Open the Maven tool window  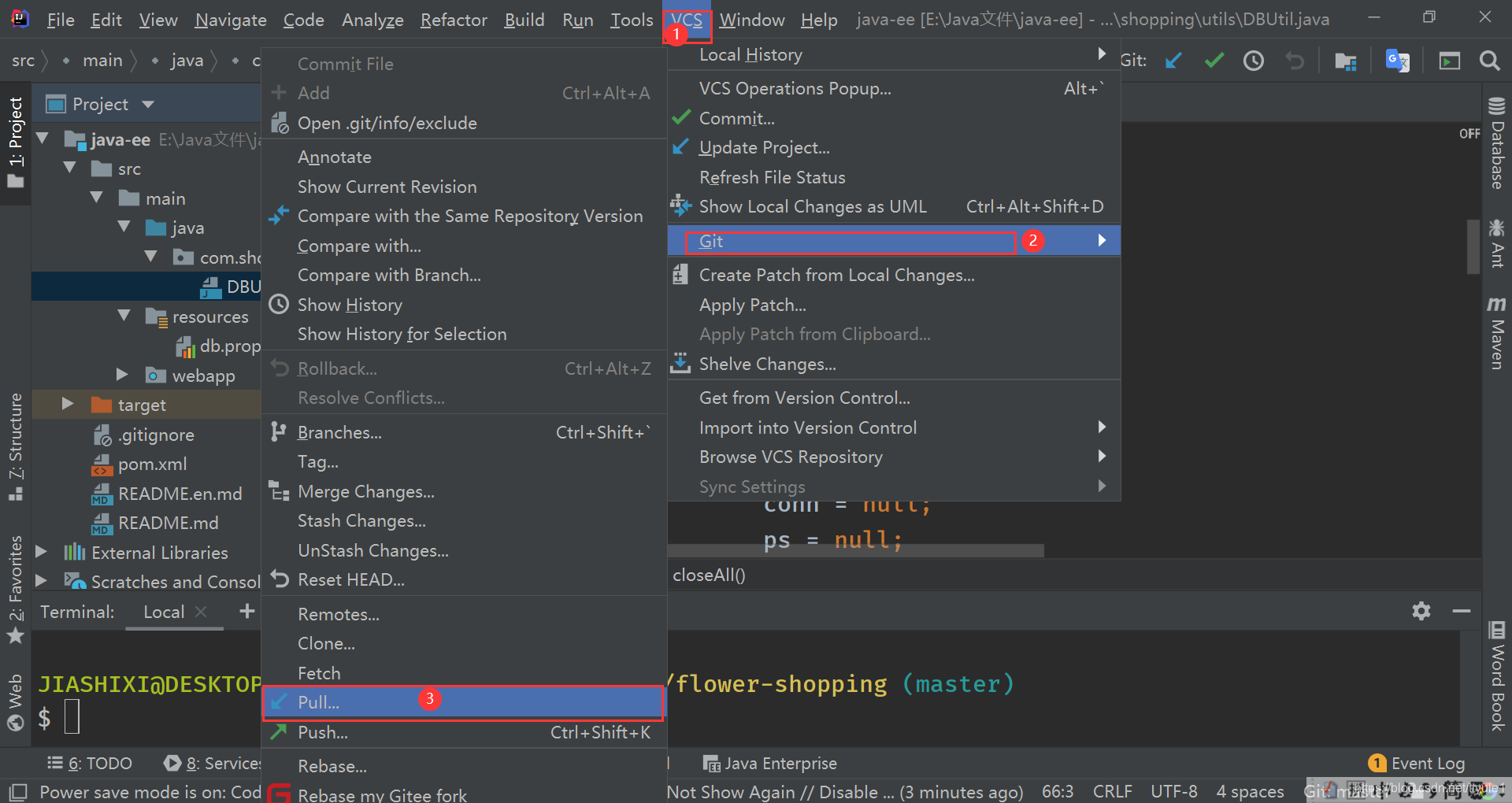pos(1497,333)
